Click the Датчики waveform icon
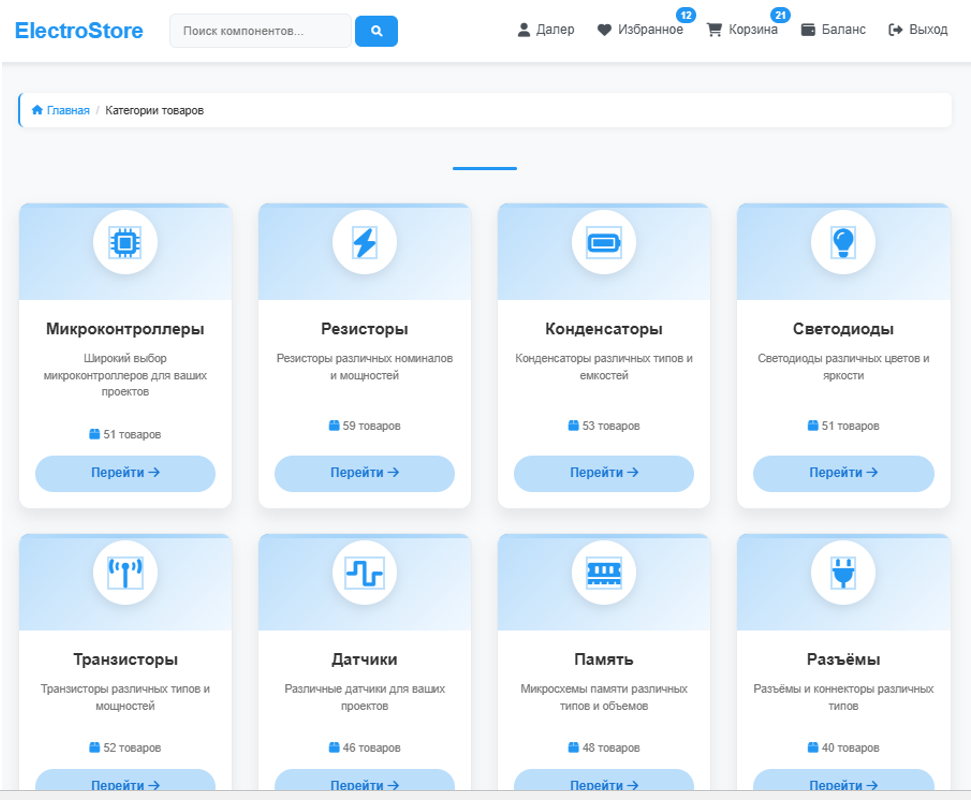Viewport: 971px width, 800px height. coord(365,573)
